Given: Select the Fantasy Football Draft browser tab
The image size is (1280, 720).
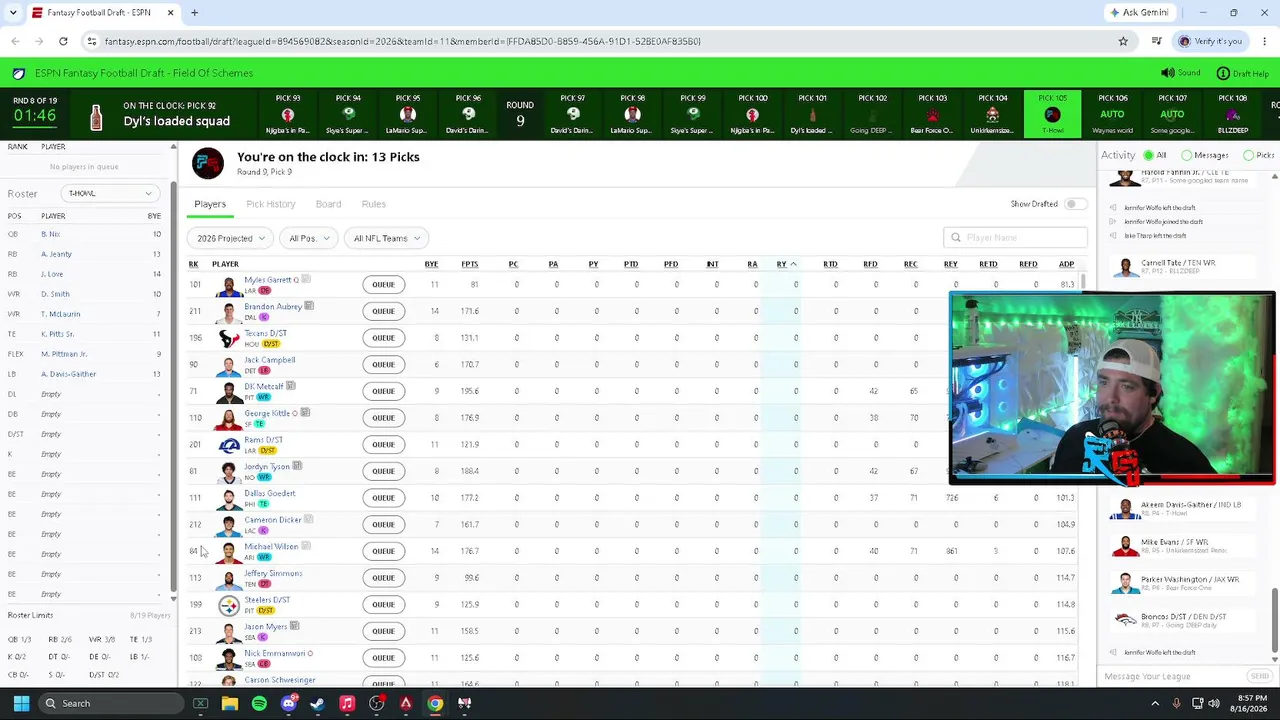Looking at the screenshot, I should 102,13.
